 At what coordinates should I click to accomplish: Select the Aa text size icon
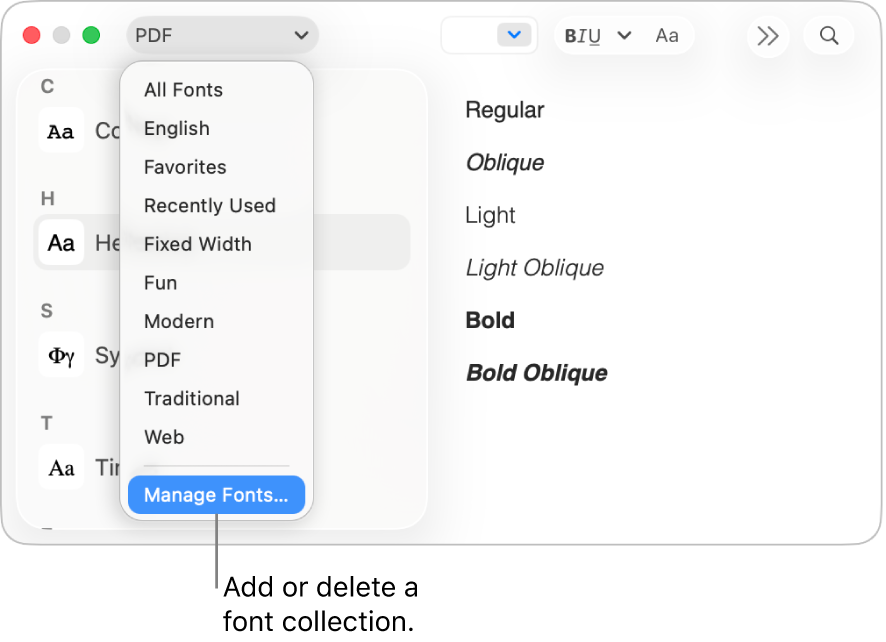[667, 35]
